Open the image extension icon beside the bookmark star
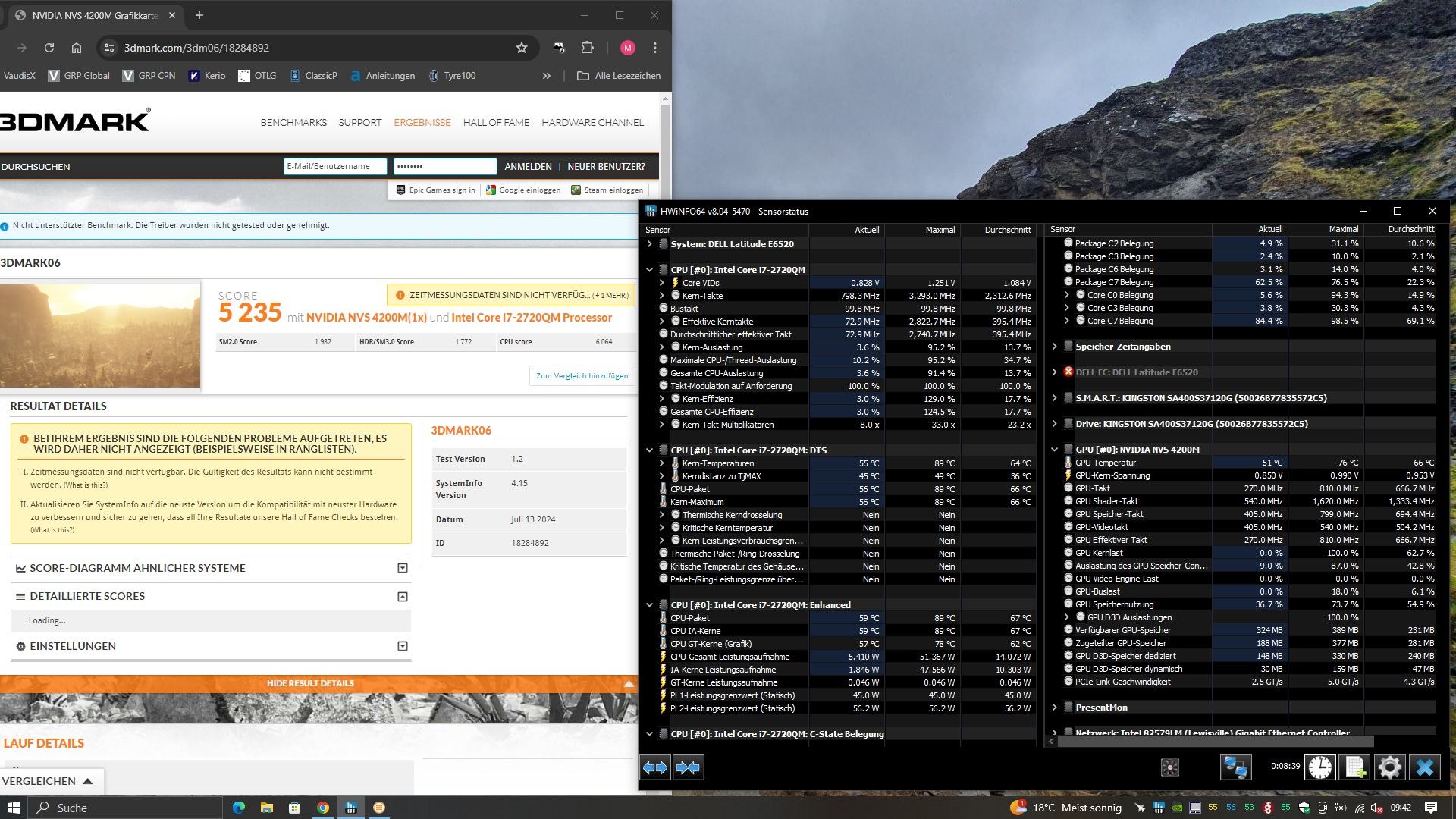1456x819 pixels. (x=560, y=48)
